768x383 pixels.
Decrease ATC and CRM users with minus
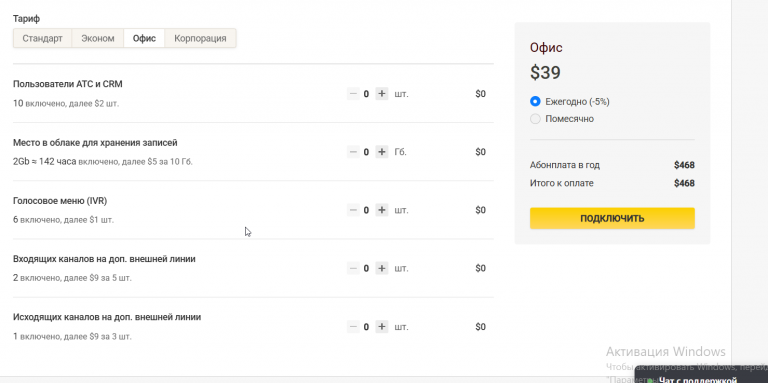point(353,94)
